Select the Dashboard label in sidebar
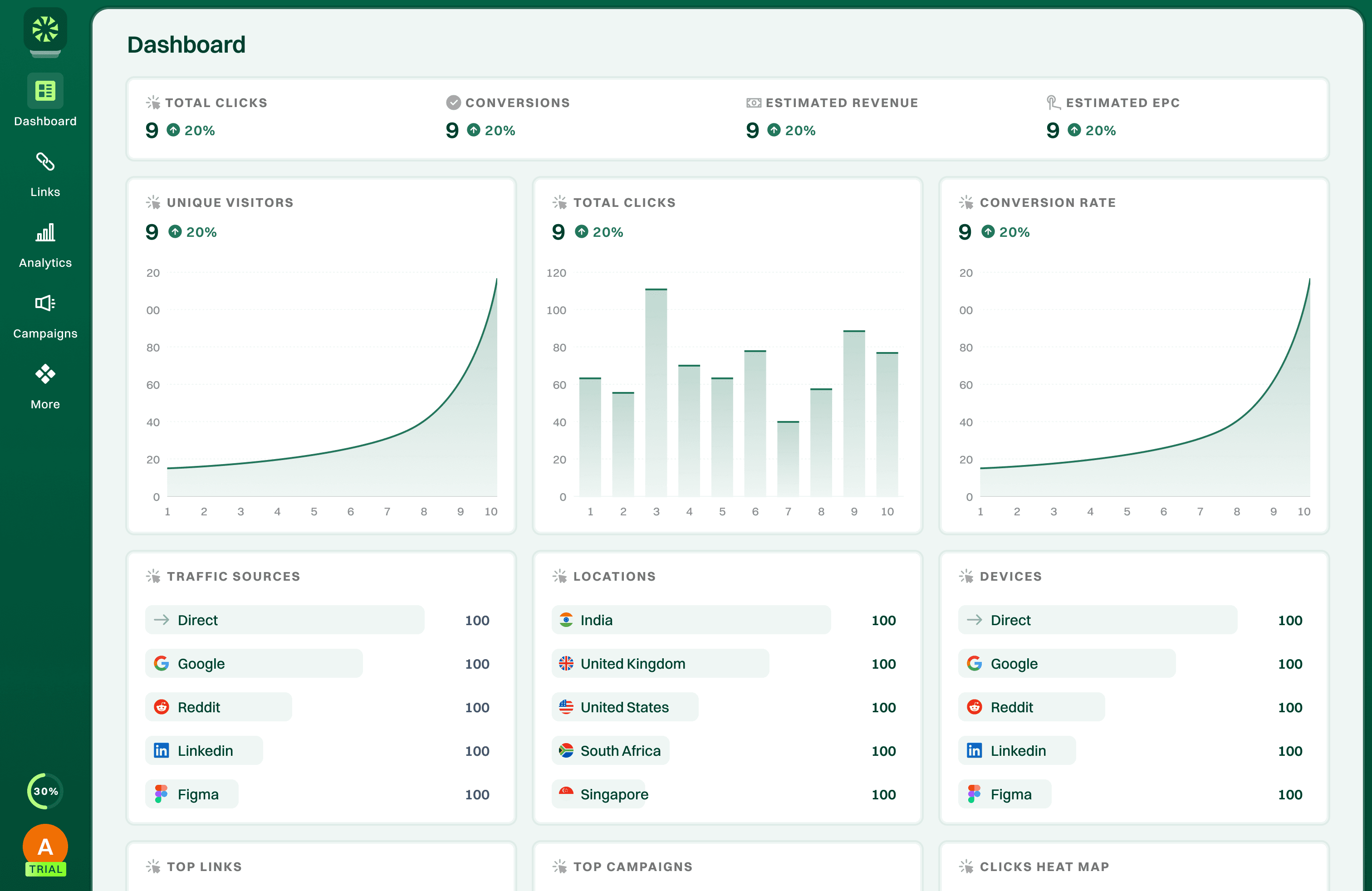The image size is (1372, 891). (x=45, y=121)
